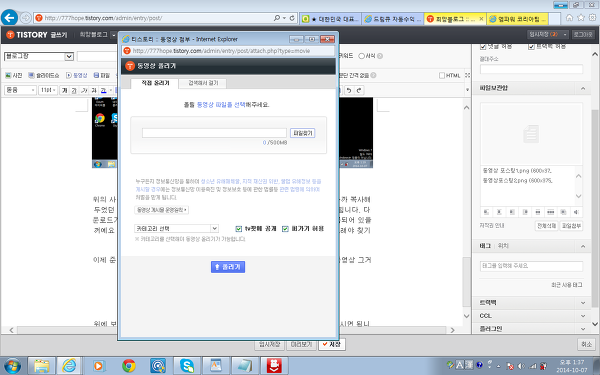This screenshot has width=600, height=375.
Task: Click the 로그아웃 button
Action: (x=583, y=34)
